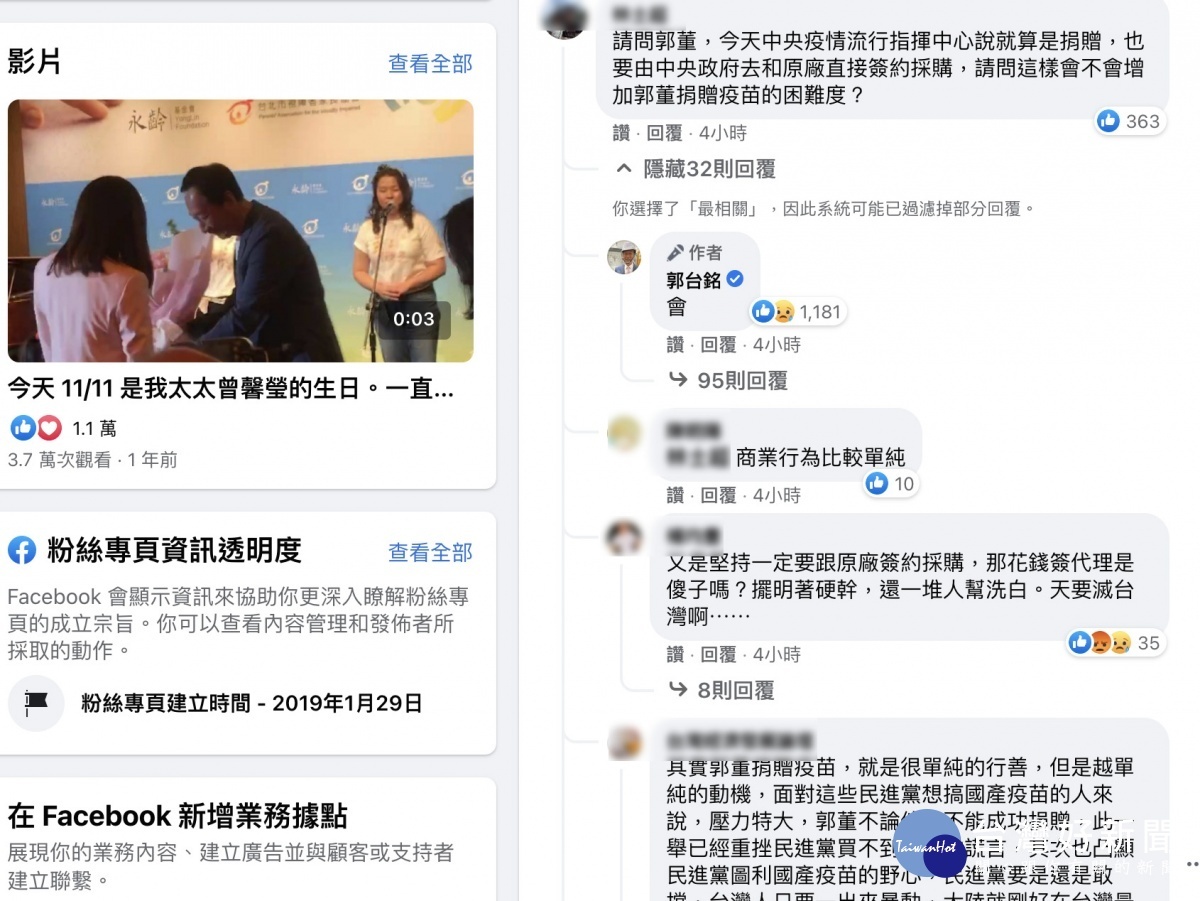Click '查看全部' link beside 影片 heading
1200x901 pixels.
point(430,64)
